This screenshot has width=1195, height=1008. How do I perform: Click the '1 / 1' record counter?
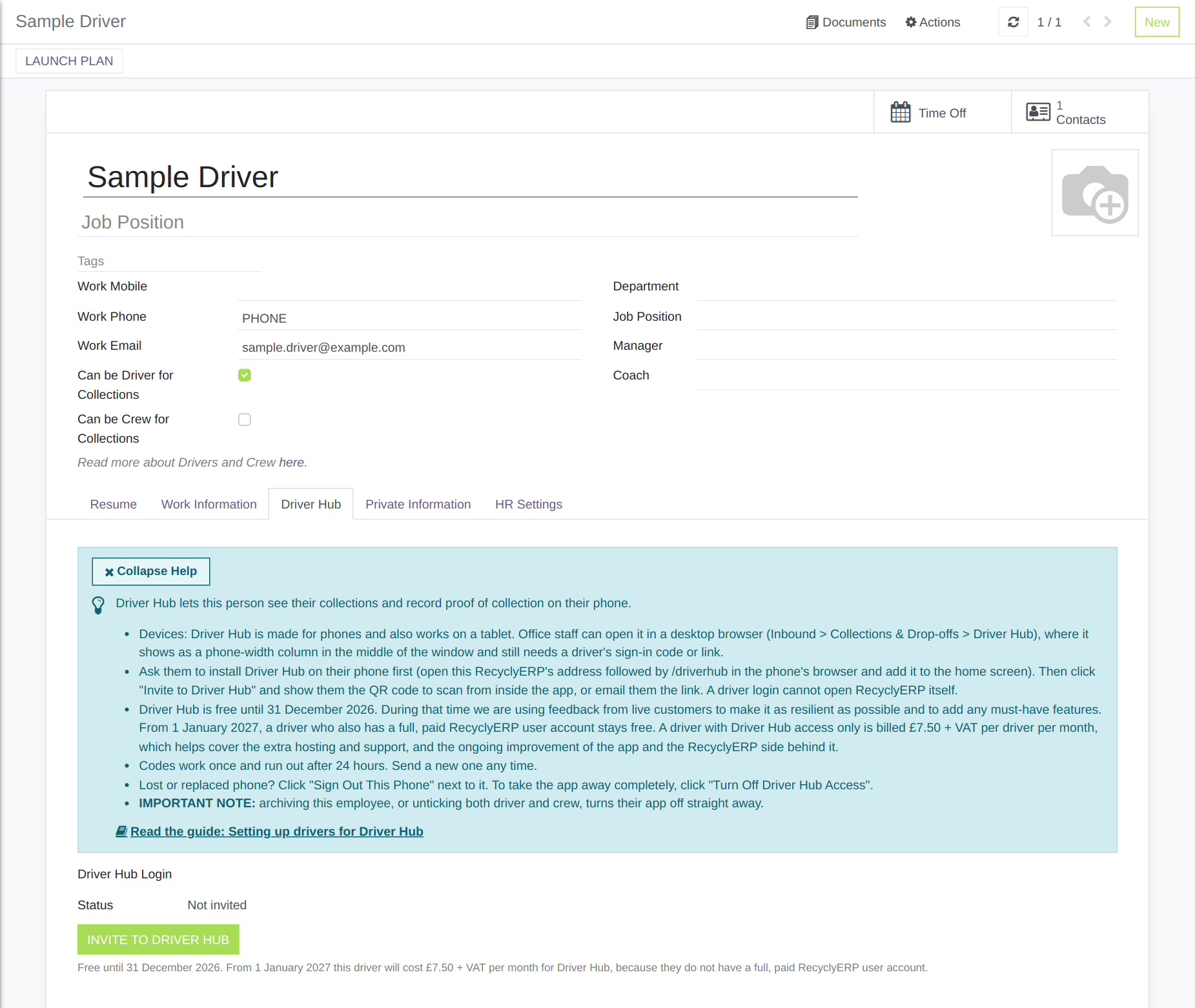[x=1049, y=22]
